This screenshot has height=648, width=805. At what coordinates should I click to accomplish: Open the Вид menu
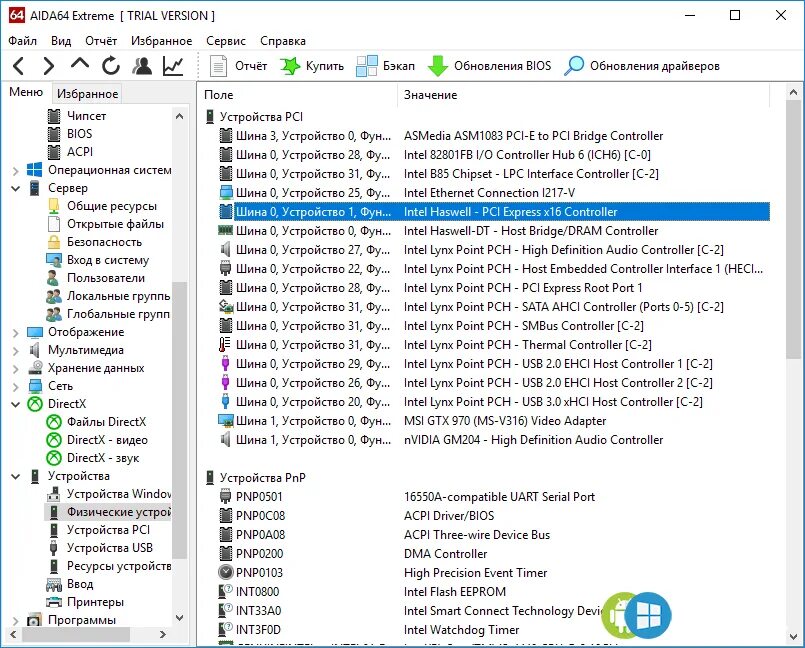tap(61, 41)
